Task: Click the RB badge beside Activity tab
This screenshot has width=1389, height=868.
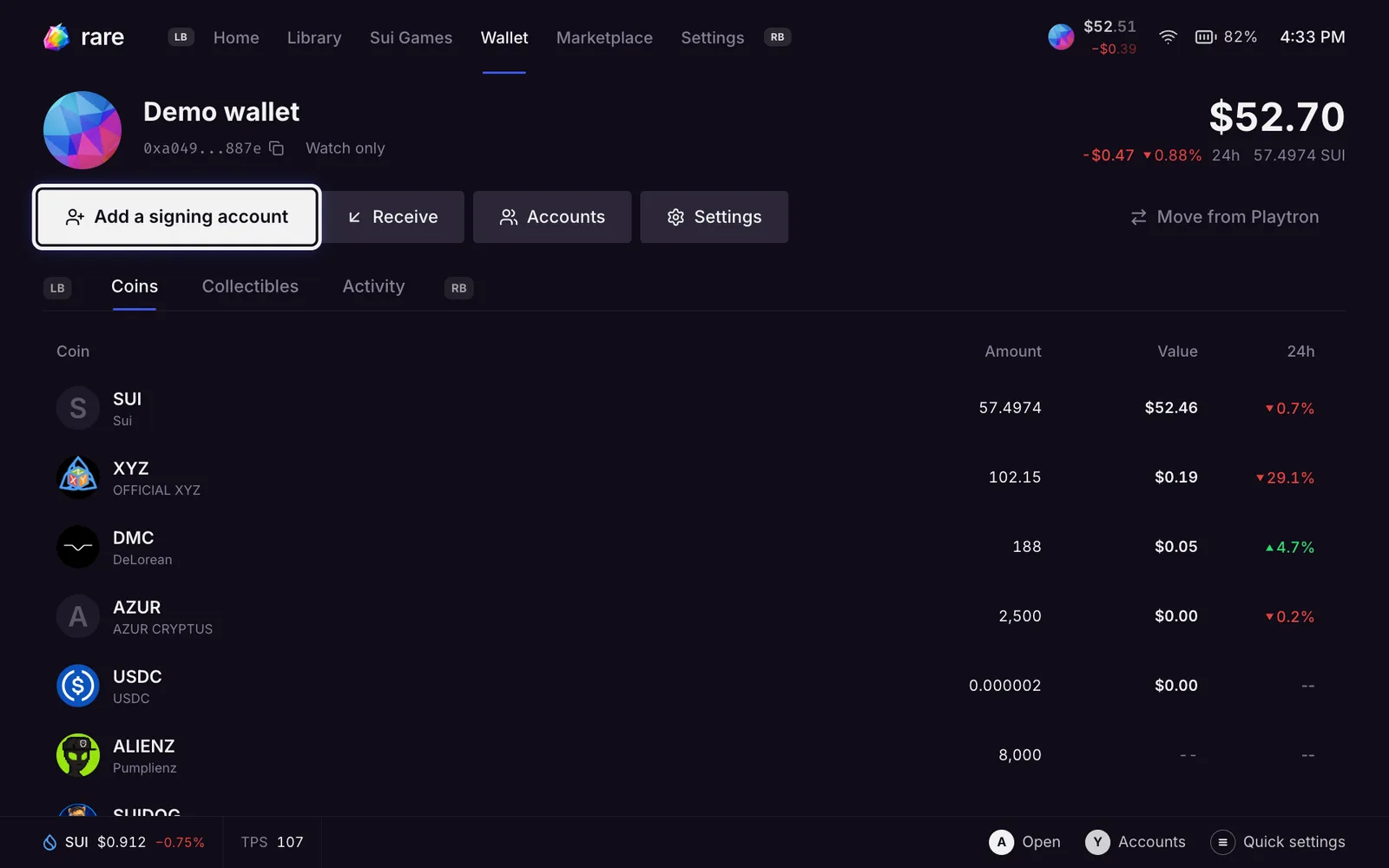Action: click(x=459, y=288)
